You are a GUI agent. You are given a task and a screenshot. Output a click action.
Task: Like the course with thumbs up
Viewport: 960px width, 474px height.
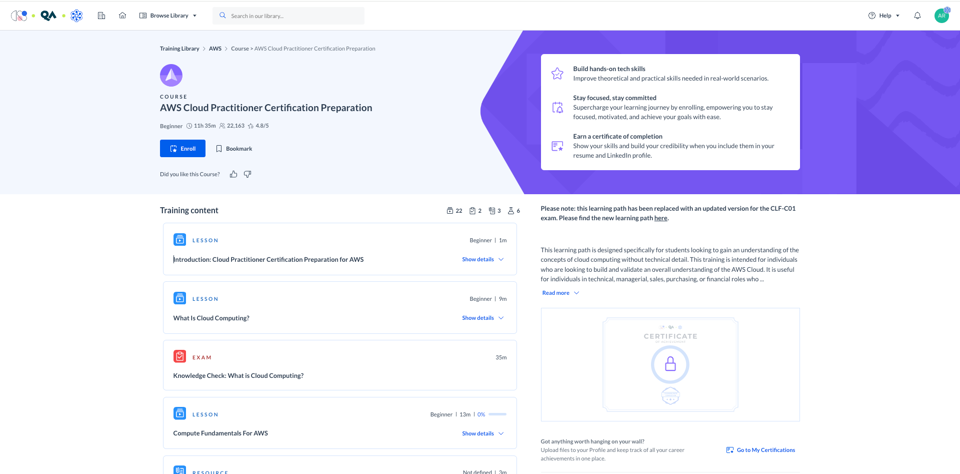point(233,175)
